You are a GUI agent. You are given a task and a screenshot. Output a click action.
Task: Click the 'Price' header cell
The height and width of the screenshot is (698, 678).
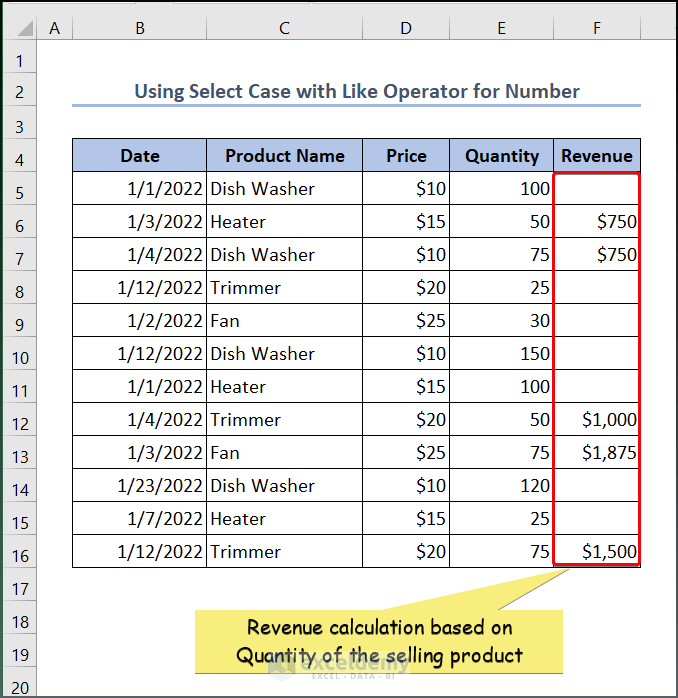coord(406,155)
